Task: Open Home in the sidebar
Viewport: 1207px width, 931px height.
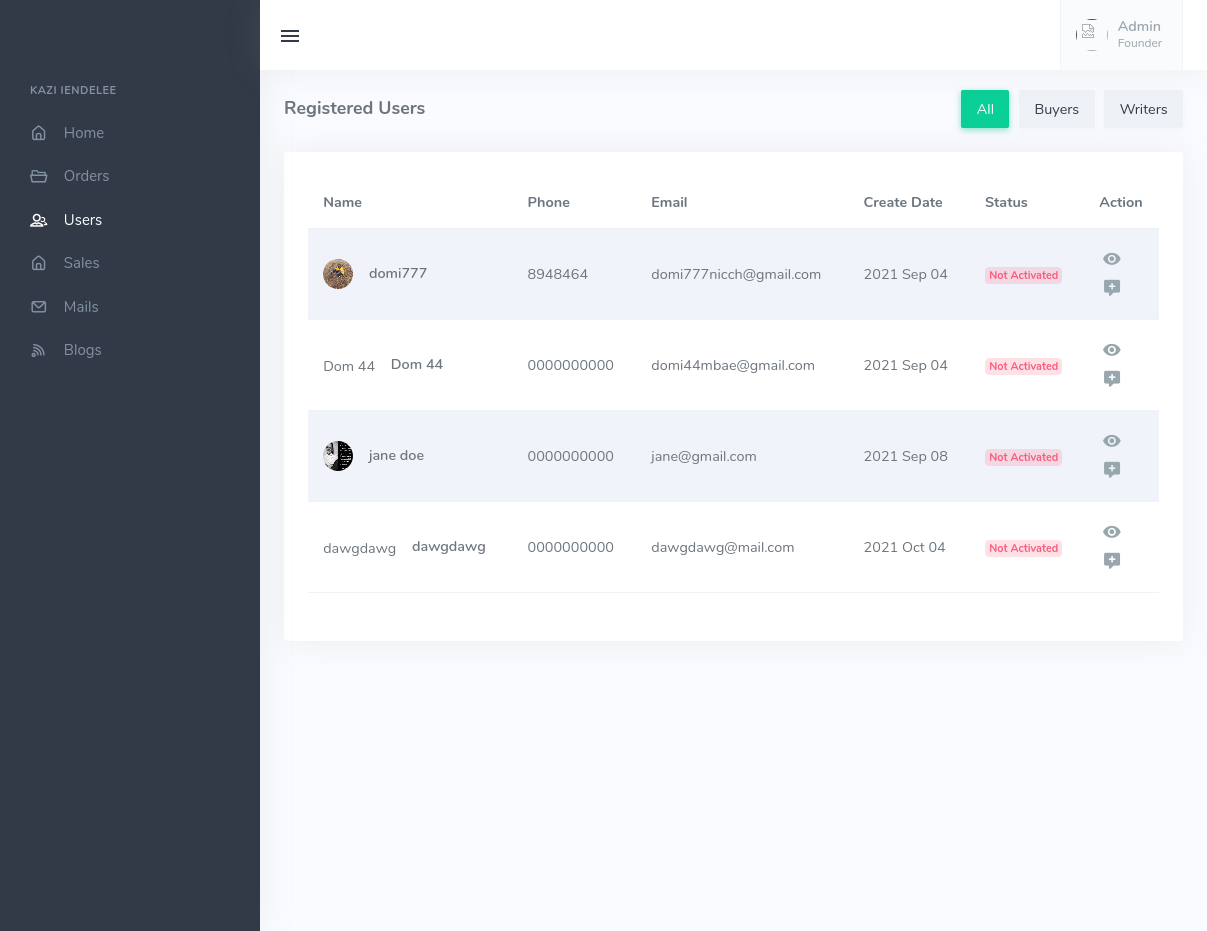Action: click(x=83, y=133)
